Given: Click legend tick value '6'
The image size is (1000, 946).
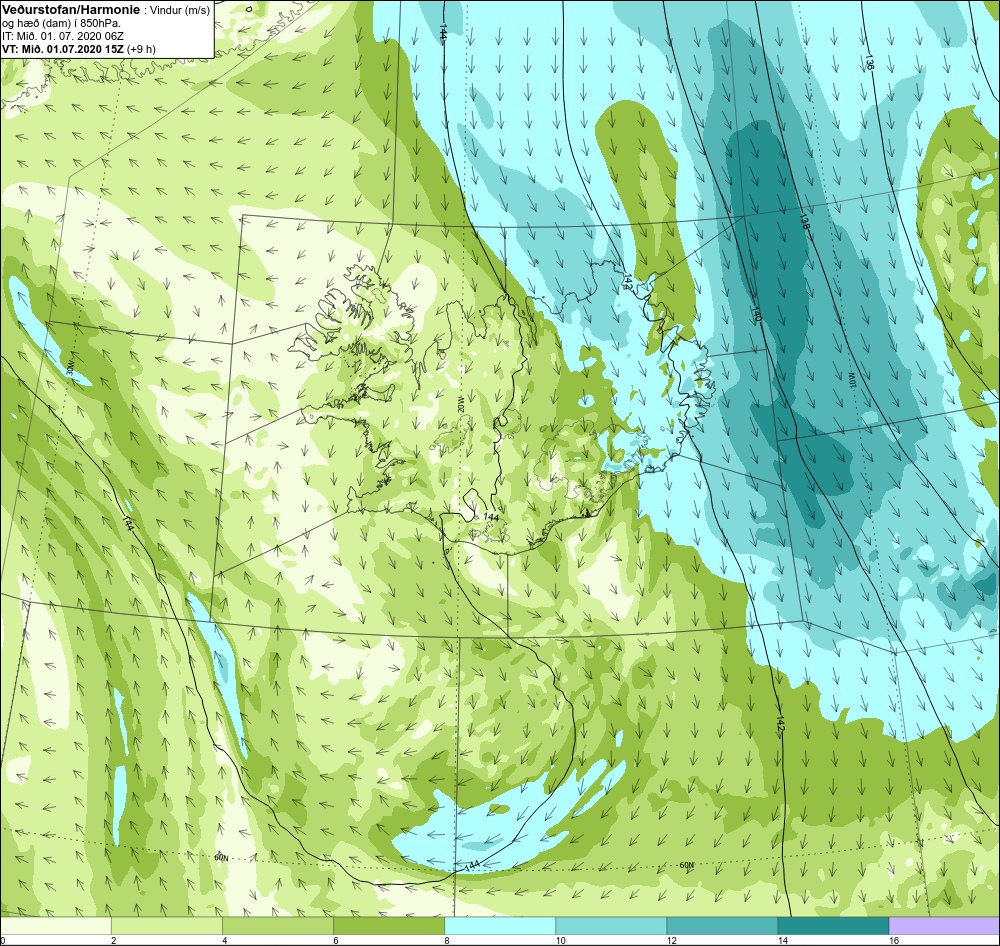Looking at the screenshot, I should [x=335, y=940].
